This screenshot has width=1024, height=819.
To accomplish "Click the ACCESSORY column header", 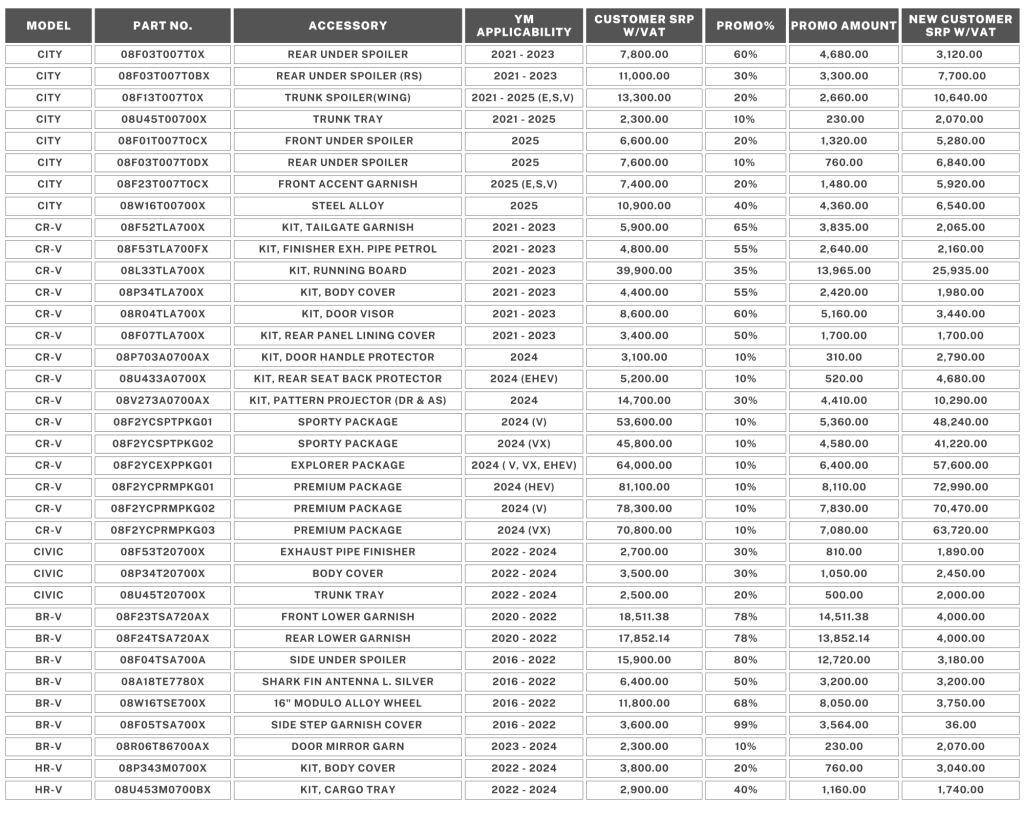I will [348, 25].
